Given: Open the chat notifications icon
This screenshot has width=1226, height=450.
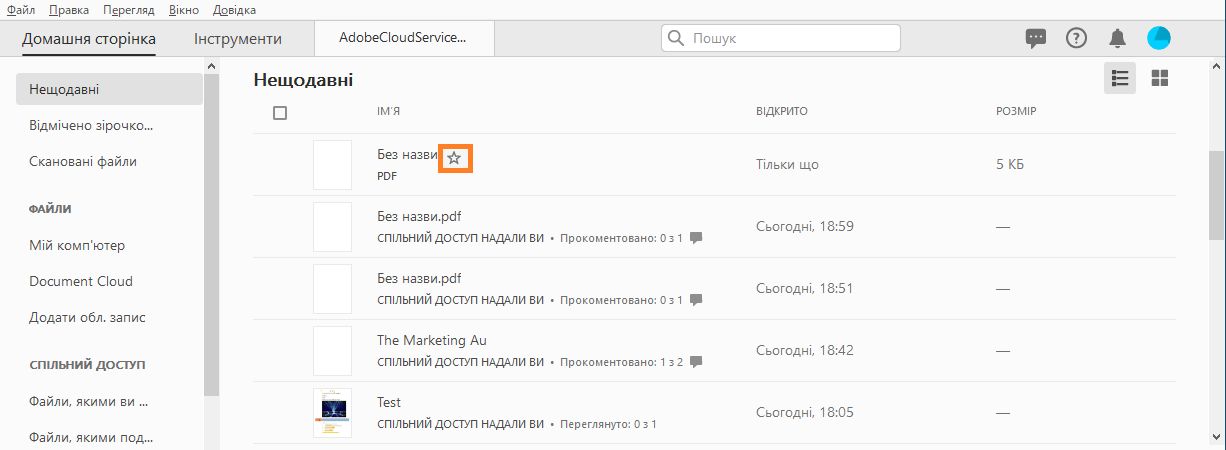Looking at the screenshot, I should (x=1036, y=39).
